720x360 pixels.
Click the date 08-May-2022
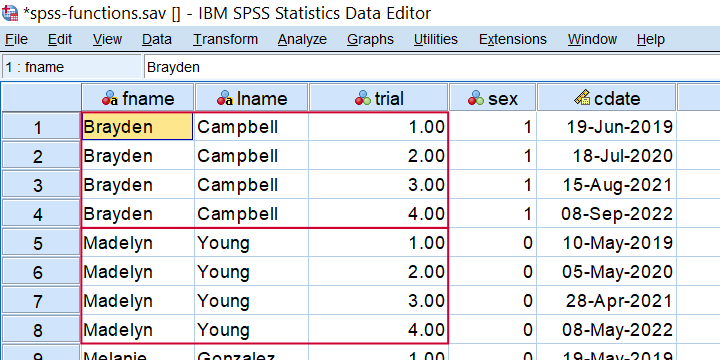(606, 329)
